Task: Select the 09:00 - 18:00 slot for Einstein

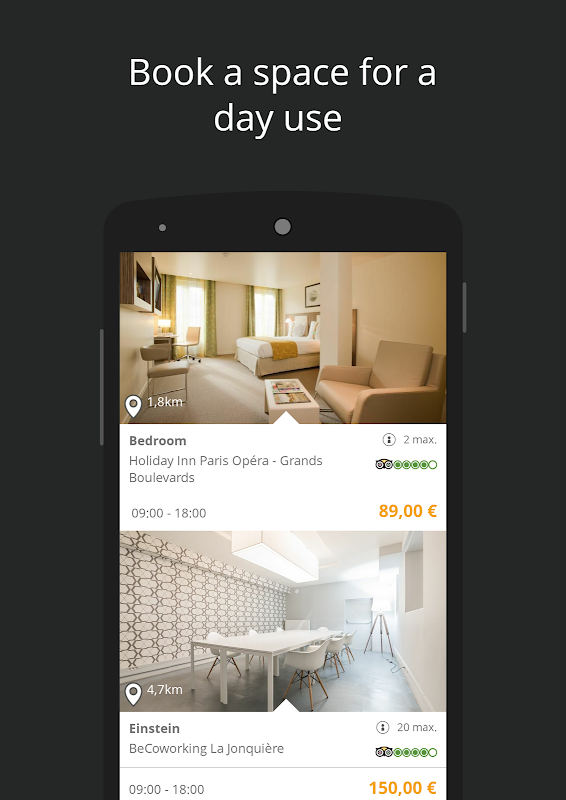Action: [166, 789]
